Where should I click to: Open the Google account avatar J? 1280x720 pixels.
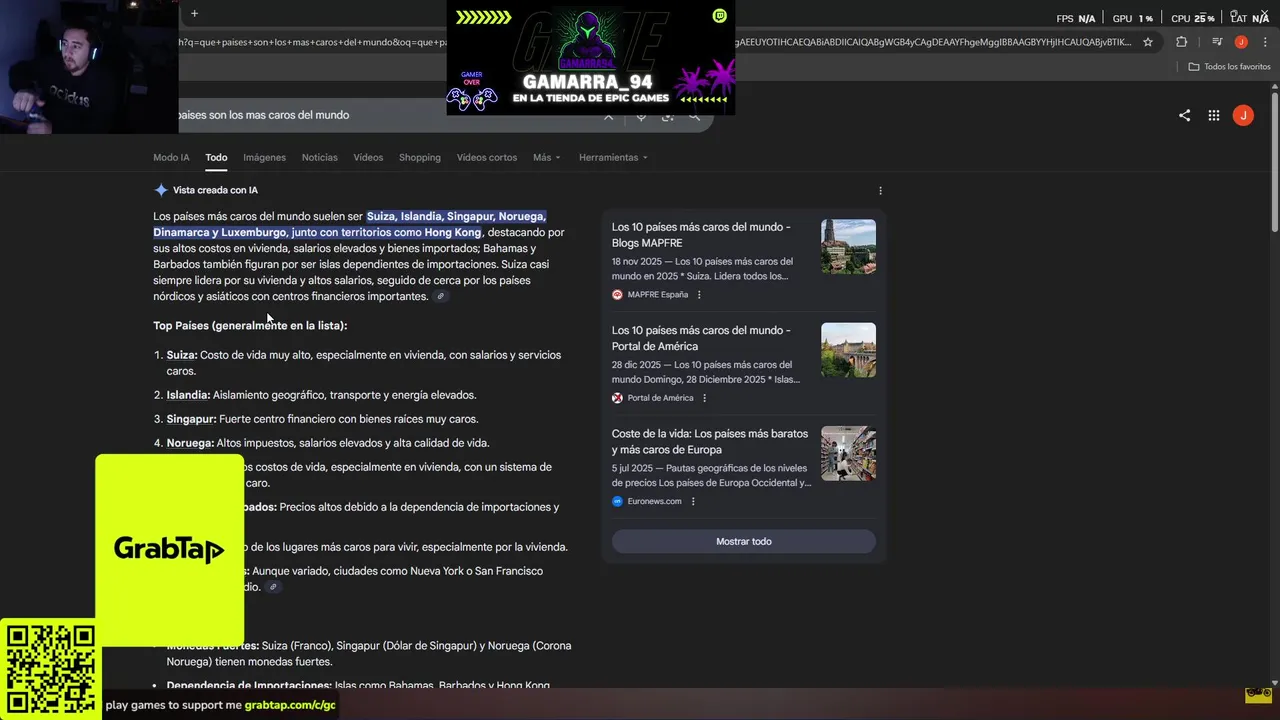(x=1243, y=115)
